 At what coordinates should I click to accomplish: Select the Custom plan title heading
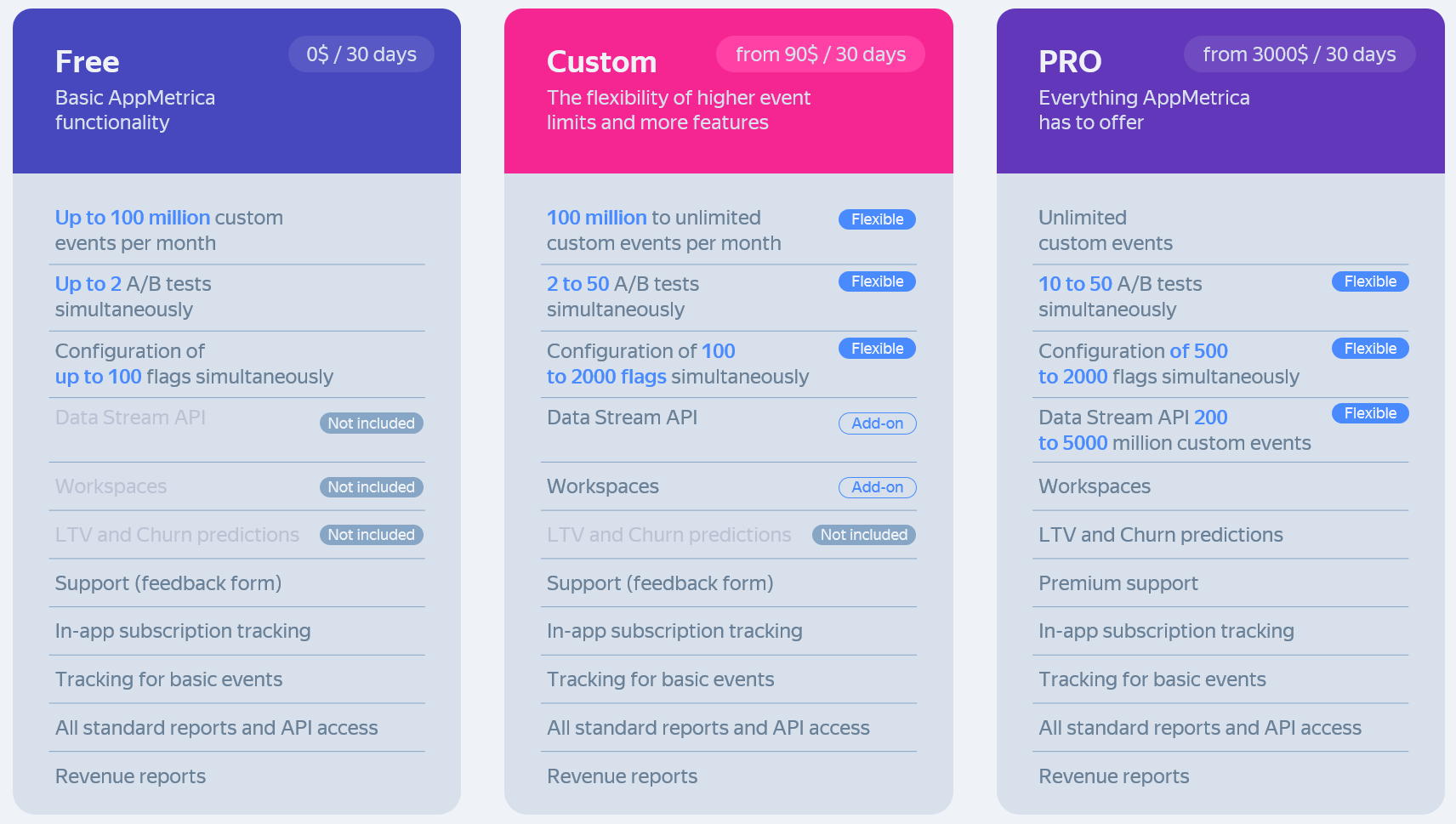[601, 62]
